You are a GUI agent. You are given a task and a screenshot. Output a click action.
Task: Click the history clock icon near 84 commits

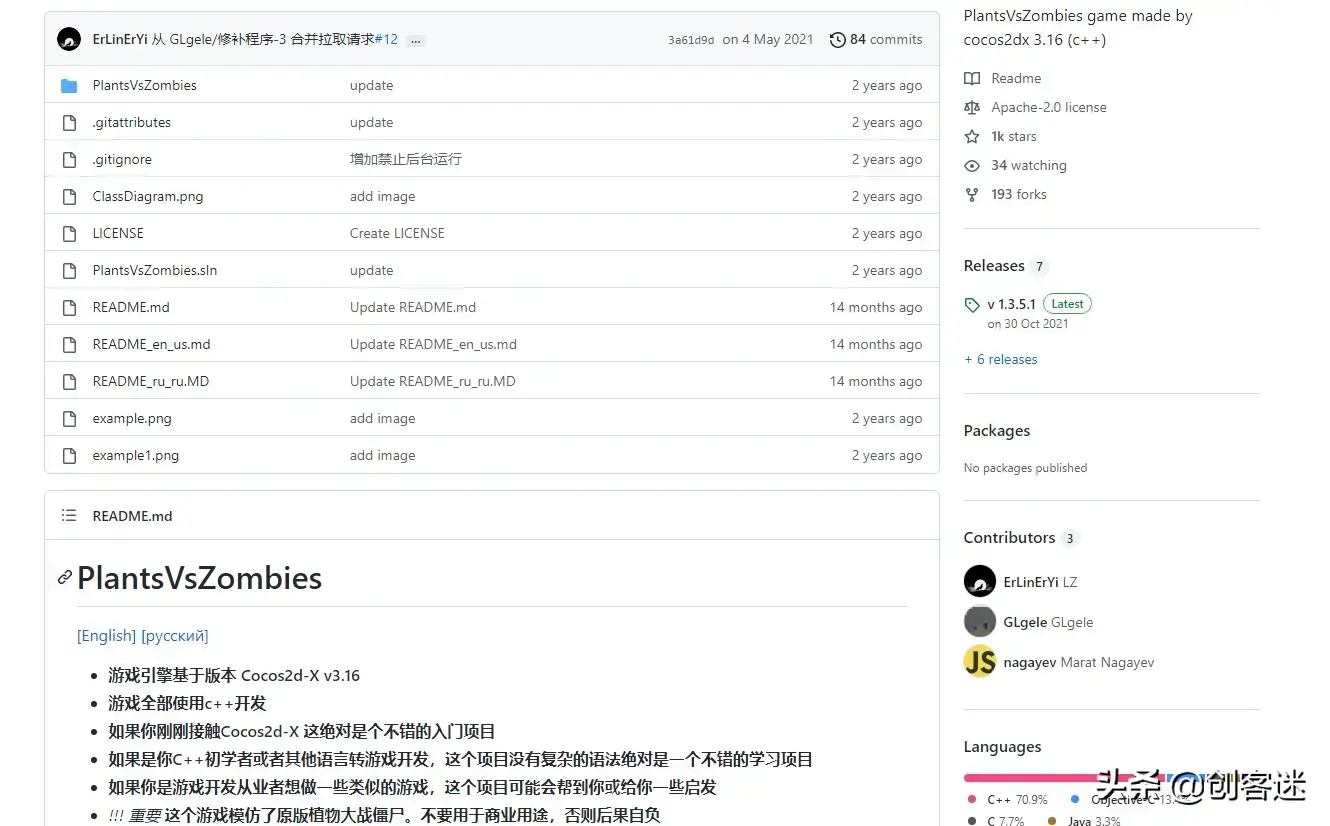837,39
